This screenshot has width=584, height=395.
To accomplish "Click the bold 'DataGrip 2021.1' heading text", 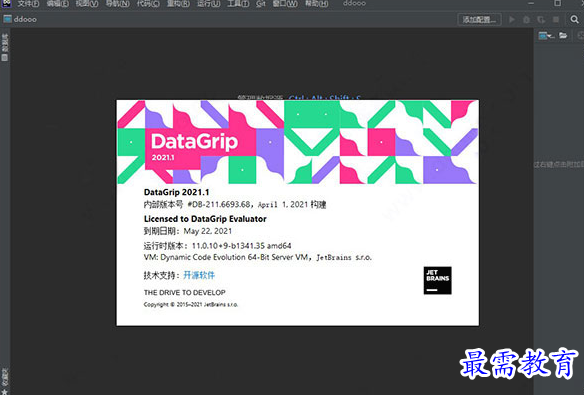I will tap(177, 192).
